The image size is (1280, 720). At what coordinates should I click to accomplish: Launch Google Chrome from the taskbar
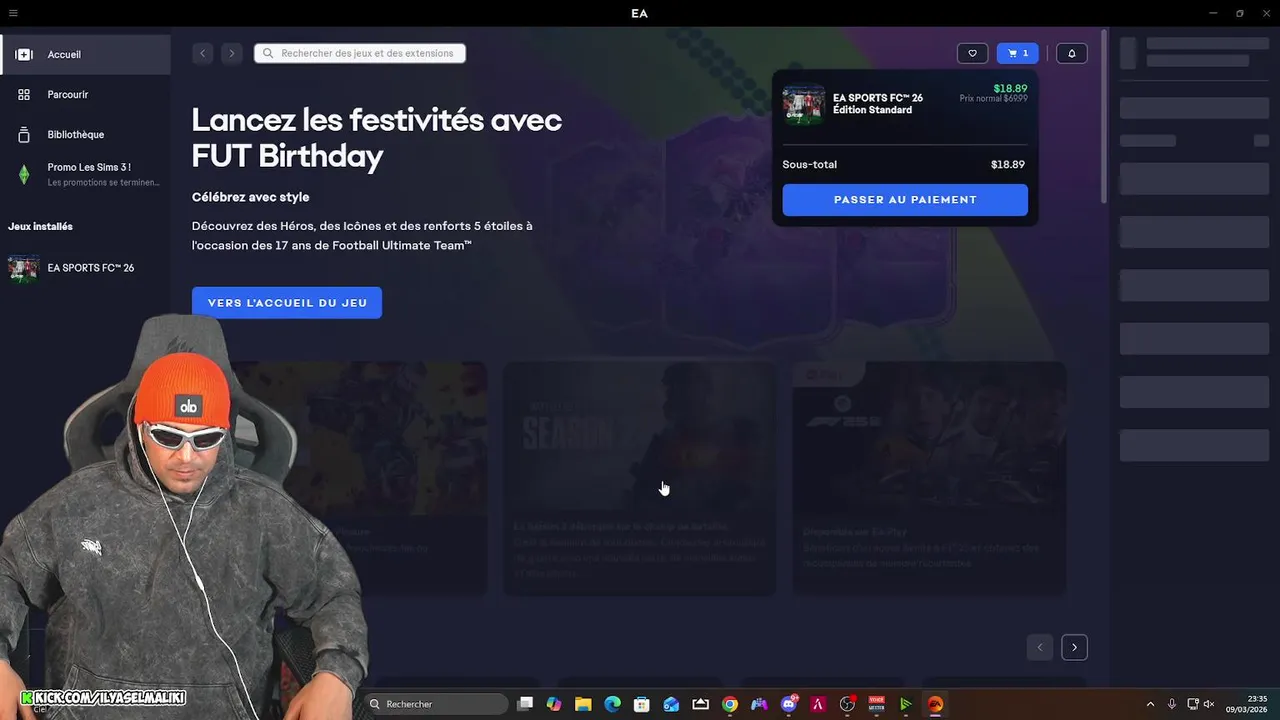coord(730,704)
